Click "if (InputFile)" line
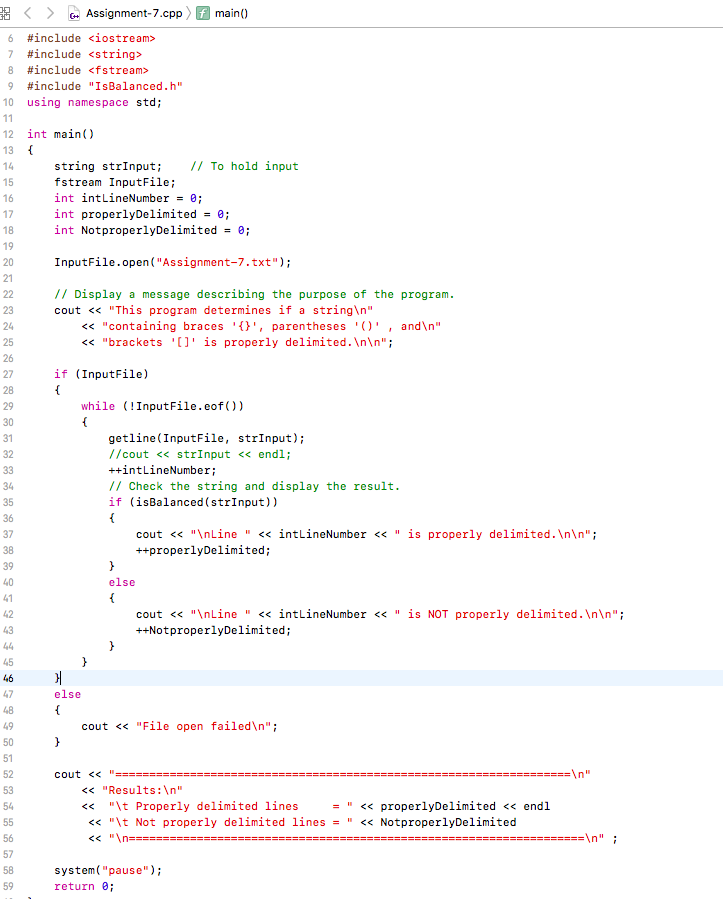The width and height of the screenshot is (723, 899). (x=101, y=374)
